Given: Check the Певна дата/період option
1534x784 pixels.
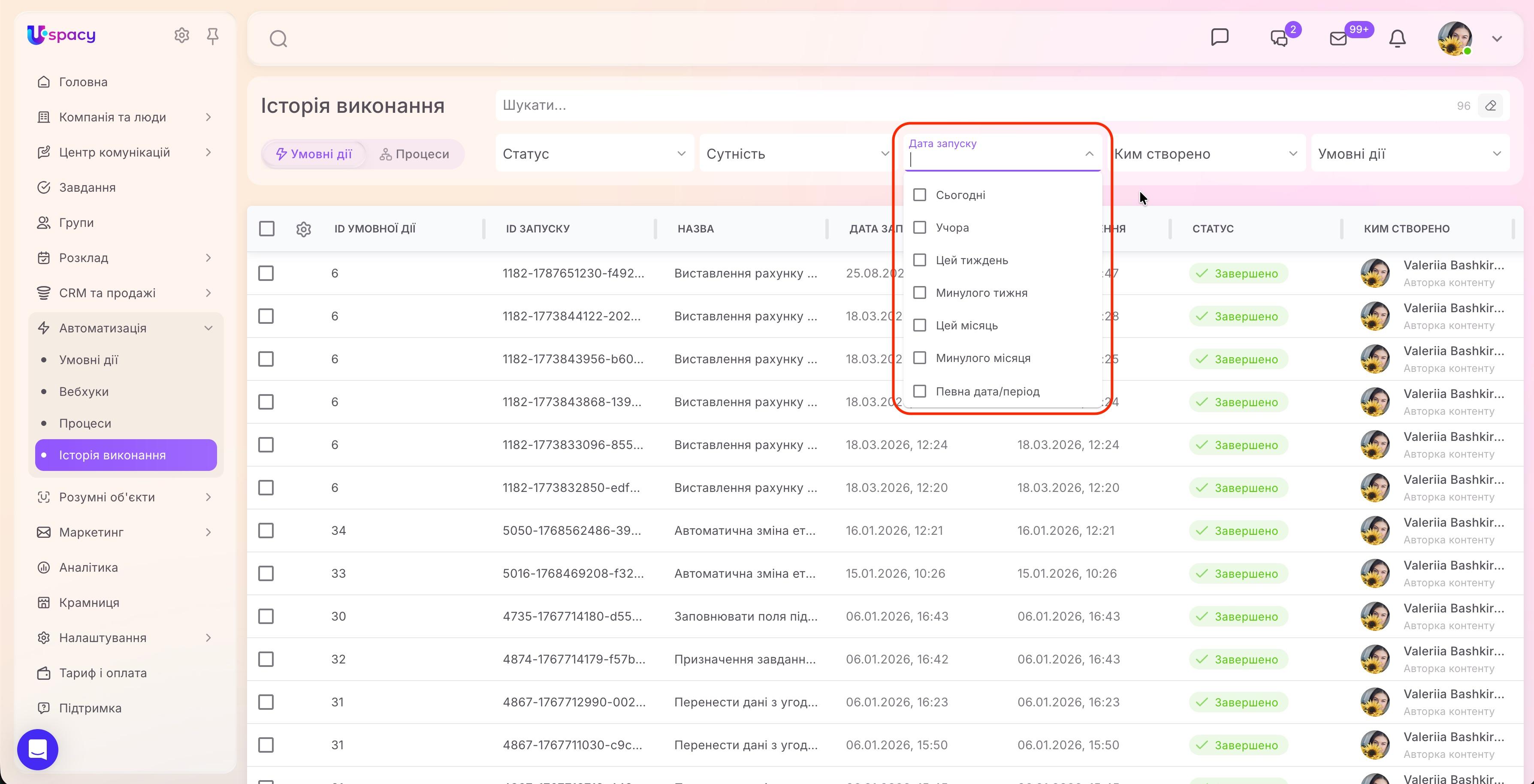Looking at the screenshot, I should click(919, 391).
